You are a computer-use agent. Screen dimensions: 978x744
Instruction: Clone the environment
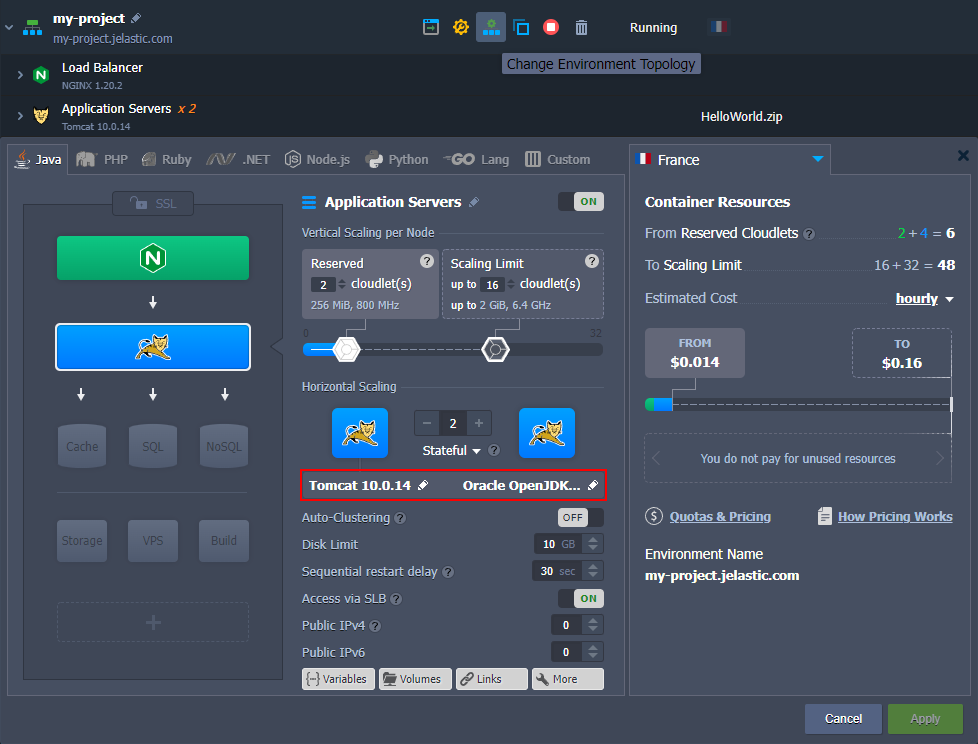pyautogui.click(x=521, y=27)
